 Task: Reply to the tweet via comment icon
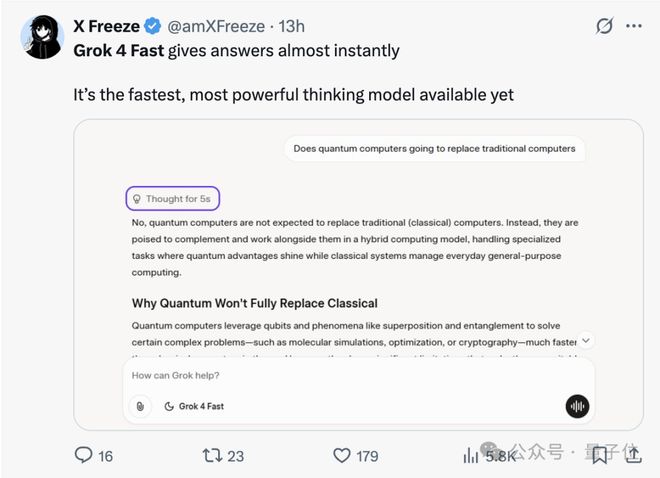click(x=84, y=455)
